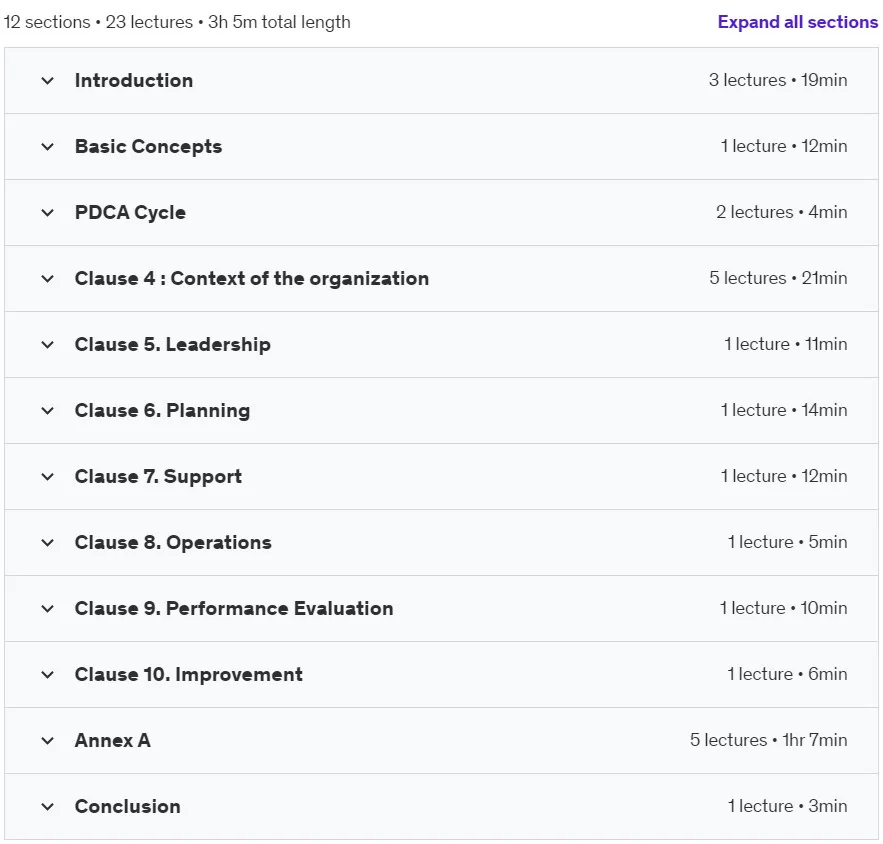The height and width of the screenshot is (844, 883).
Task: Click the '5 lectures • 1hr 7min' label
Action: coord(769,740)
